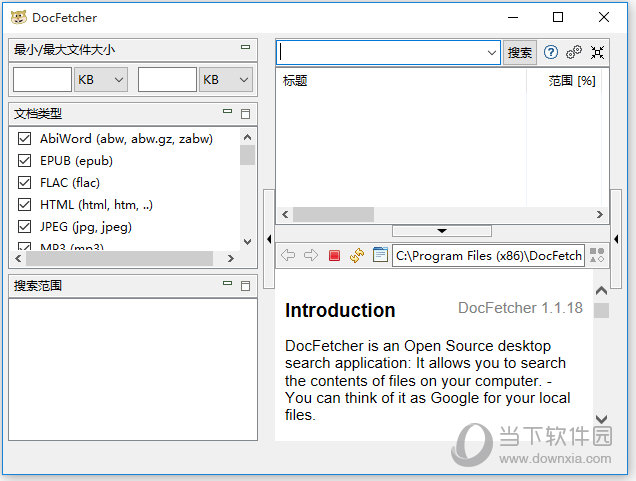Open maximum file size unit dropdown
Screen dimensions: 636x481
[226, 79]
